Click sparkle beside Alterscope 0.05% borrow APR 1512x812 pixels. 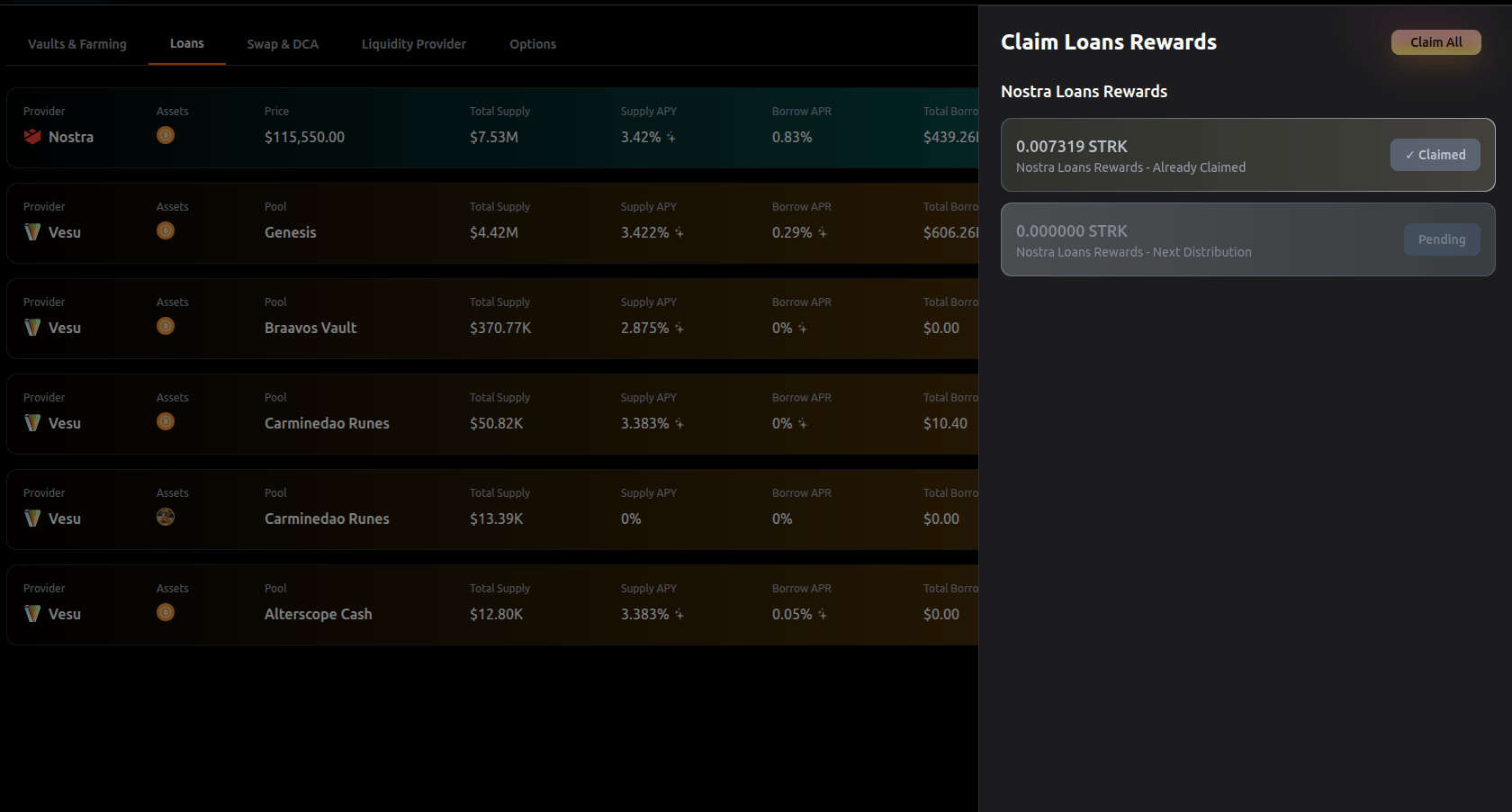tap(823, 615)
